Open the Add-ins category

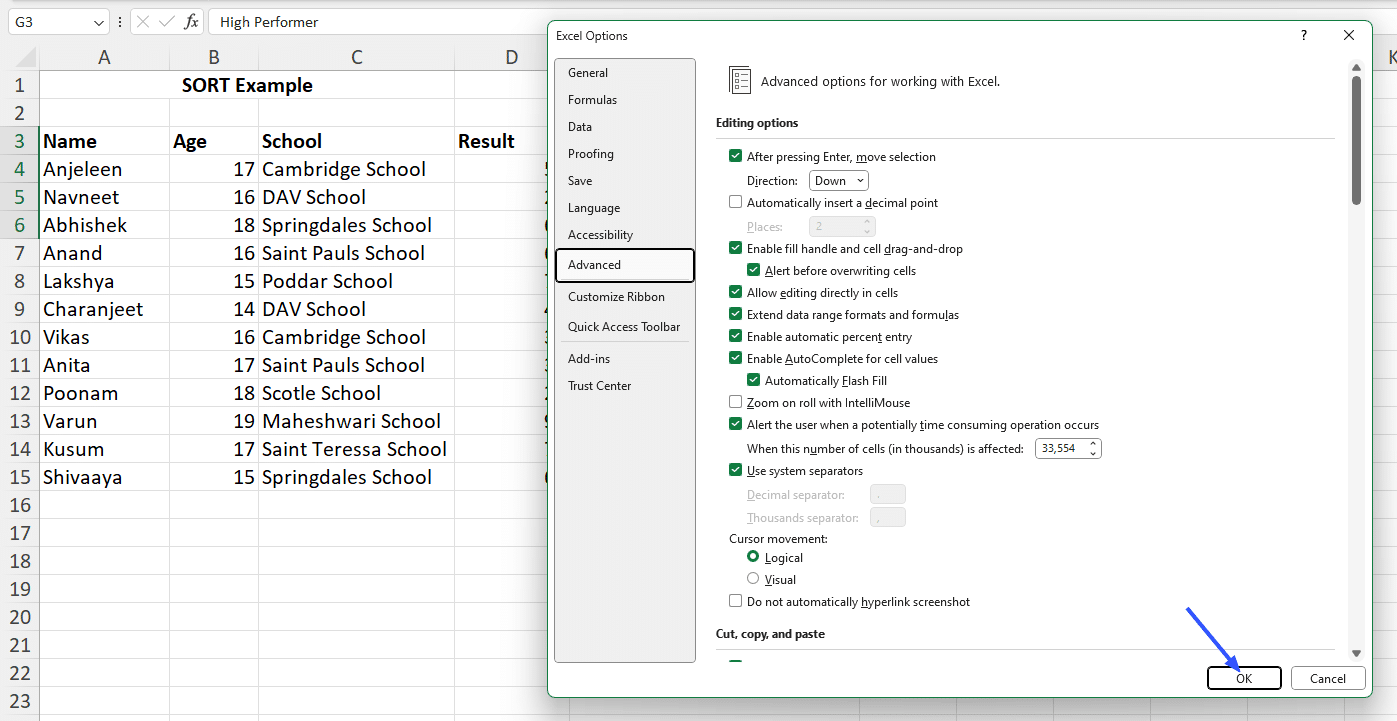625,359
